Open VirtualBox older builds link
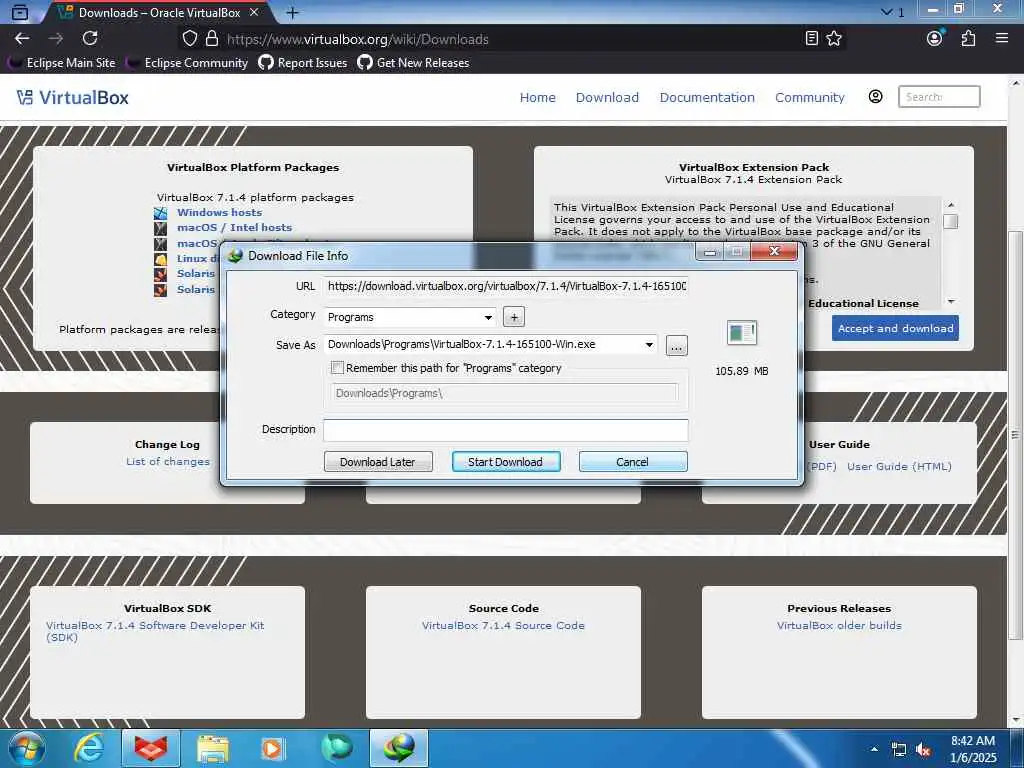 [x=839, y=625]
